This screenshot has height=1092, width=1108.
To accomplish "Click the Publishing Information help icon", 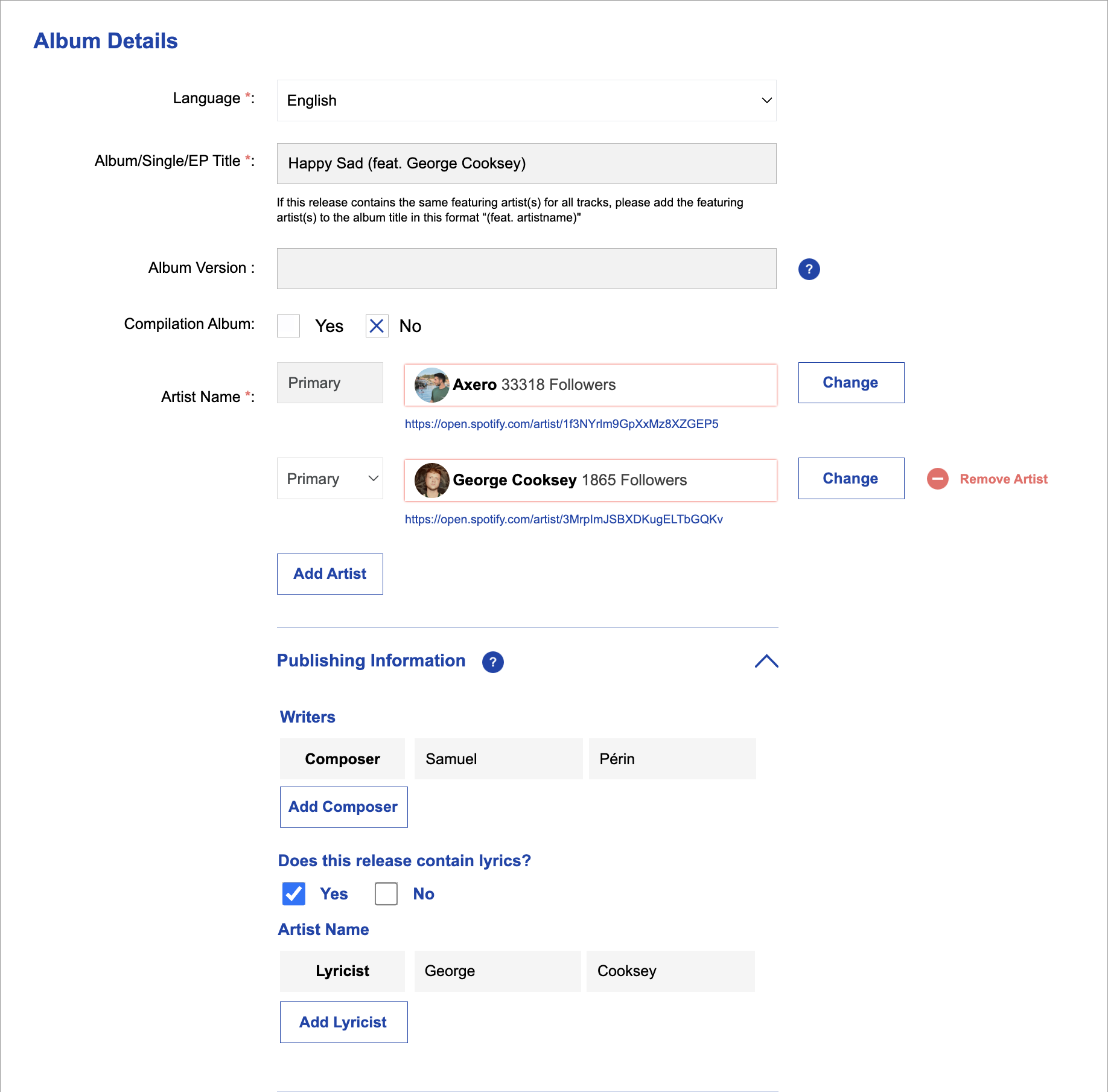I will tap(492, 662).
